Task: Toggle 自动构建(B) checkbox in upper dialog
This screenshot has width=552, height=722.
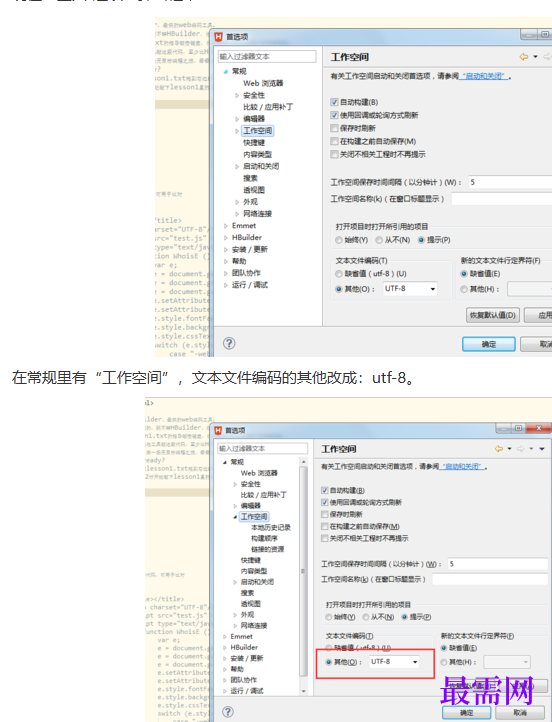Action: [x=334, y=102]
